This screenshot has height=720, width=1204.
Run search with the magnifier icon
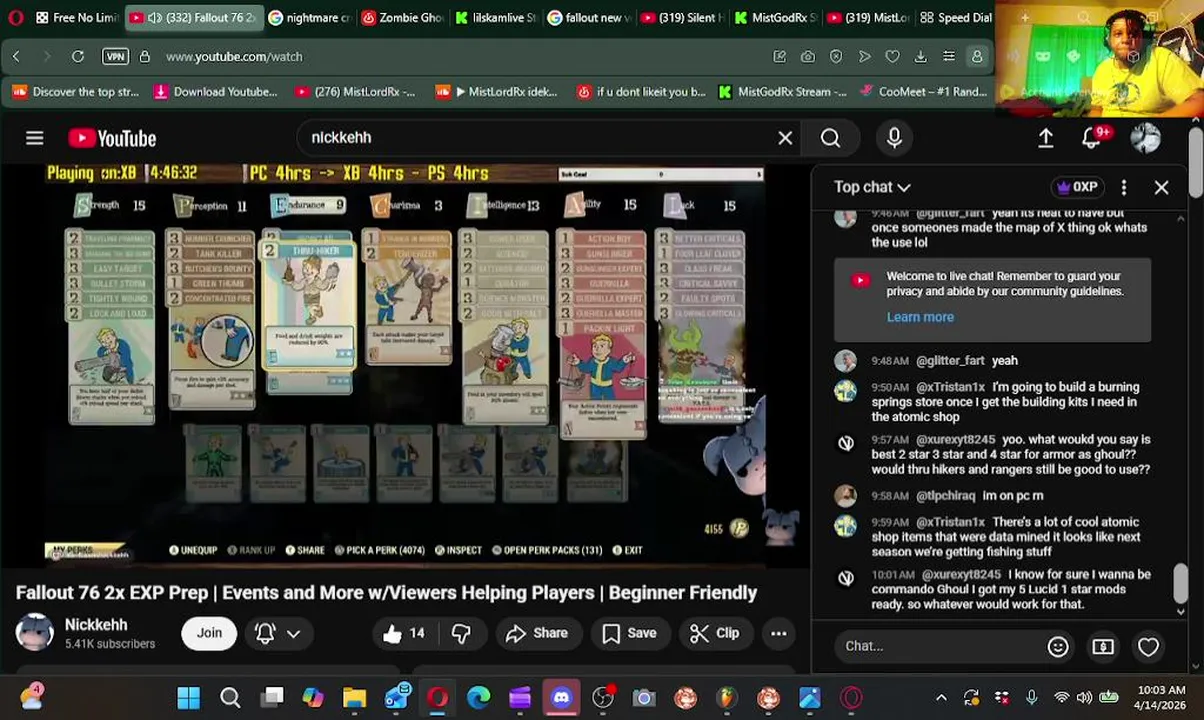(830, 138)
